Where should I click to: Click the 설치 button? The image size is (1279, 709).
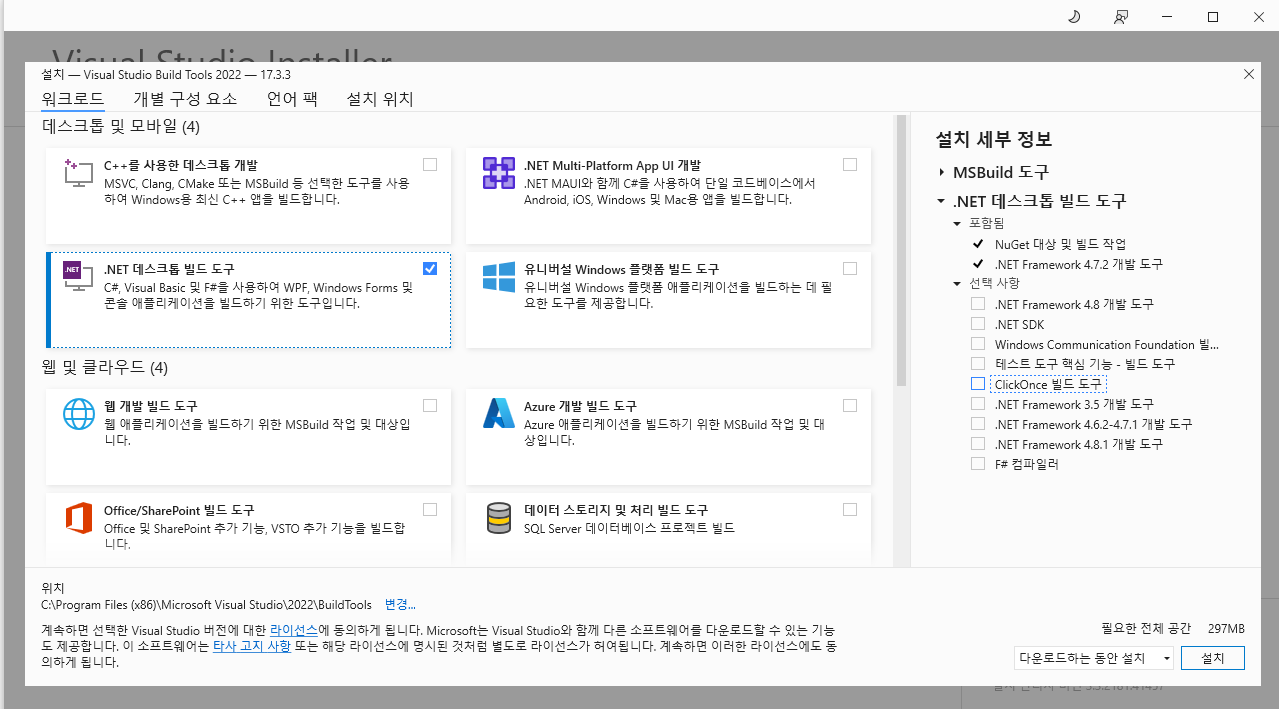tap(1212, 658)
